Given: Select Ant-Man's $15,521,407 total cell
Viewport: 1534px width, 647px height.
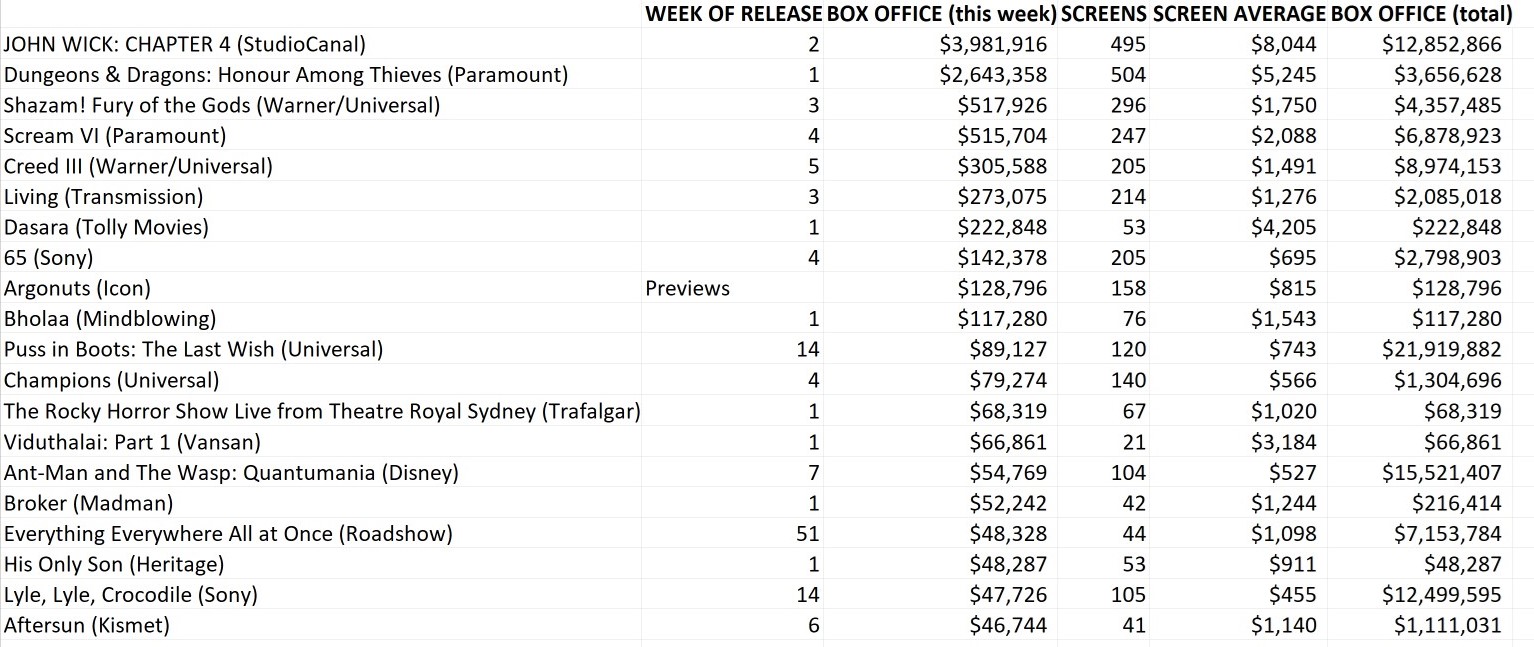Looking at the screenshot, I should point(1441,473).
